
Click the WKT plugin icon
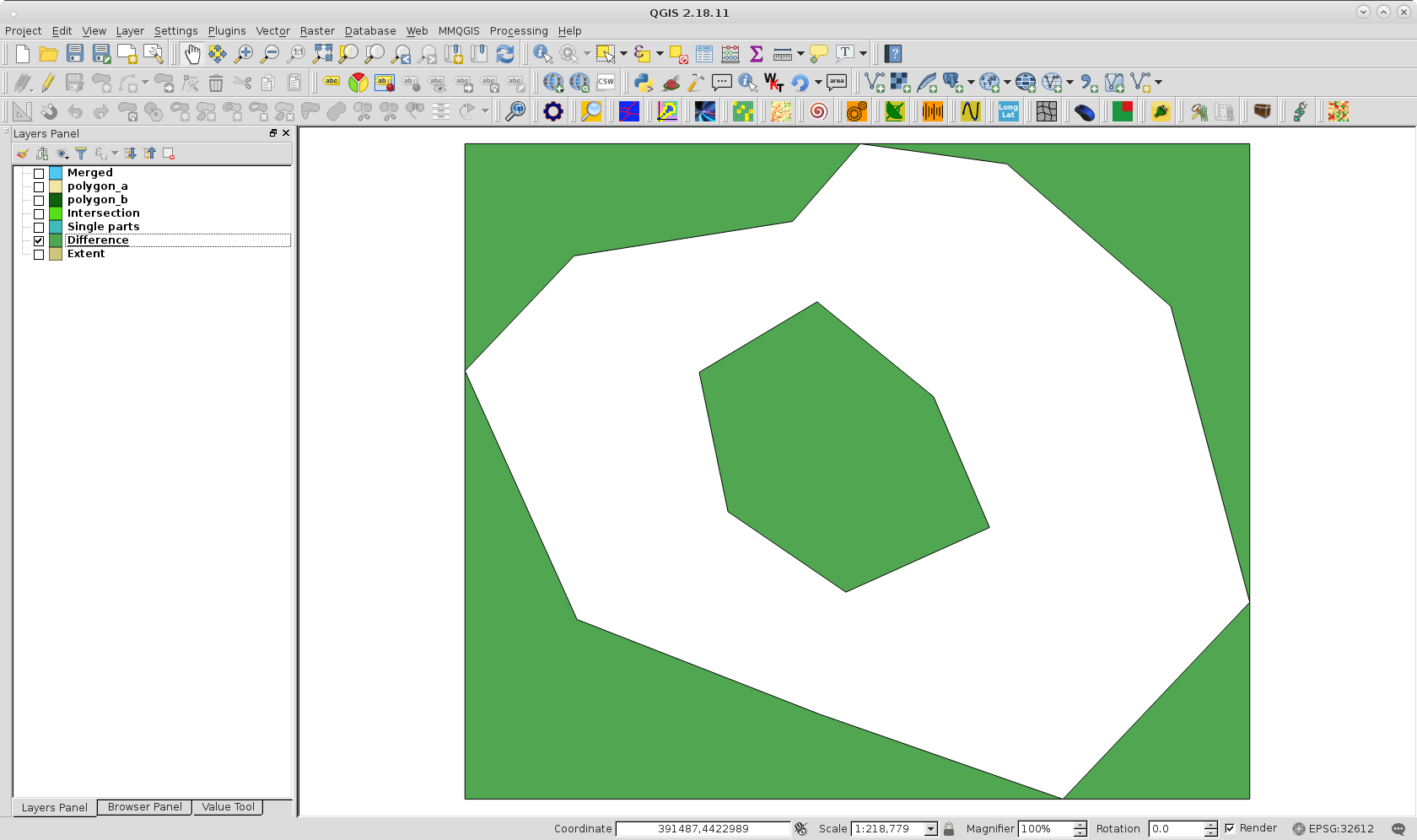773,83
